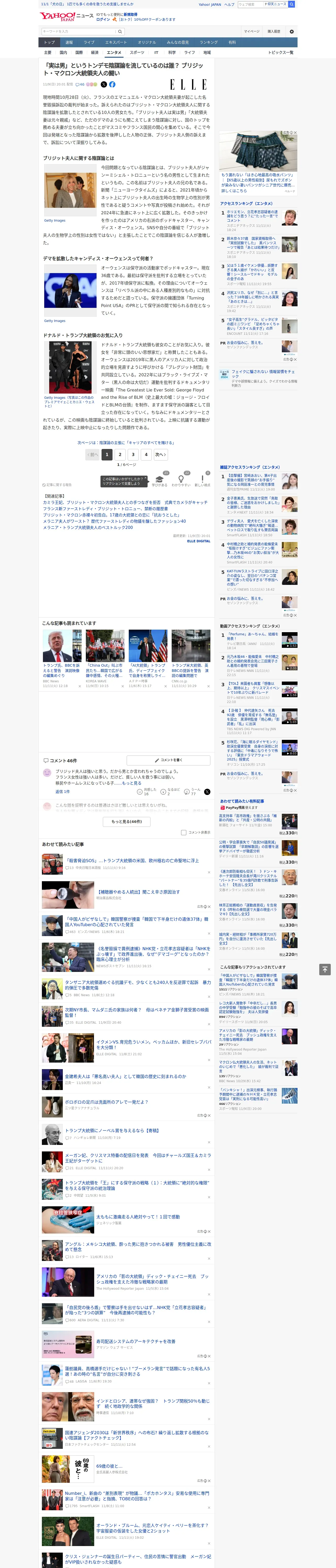Click the keyword search magnifier button
336x1568 pixels.
tap(120, 31)
